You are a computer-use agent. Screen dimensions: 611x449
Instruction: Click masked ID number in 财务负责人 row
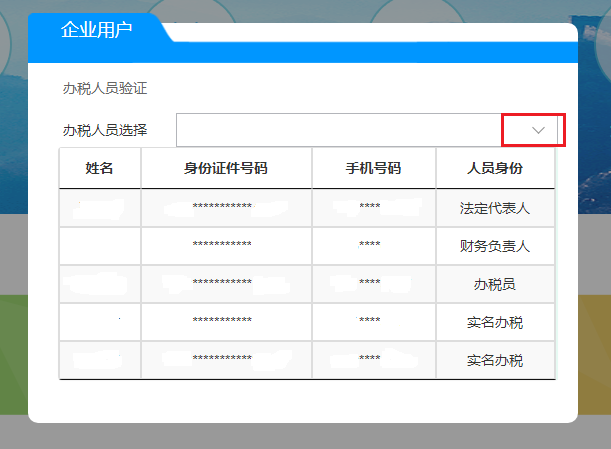pyautogui.click(x=222, y=246)
